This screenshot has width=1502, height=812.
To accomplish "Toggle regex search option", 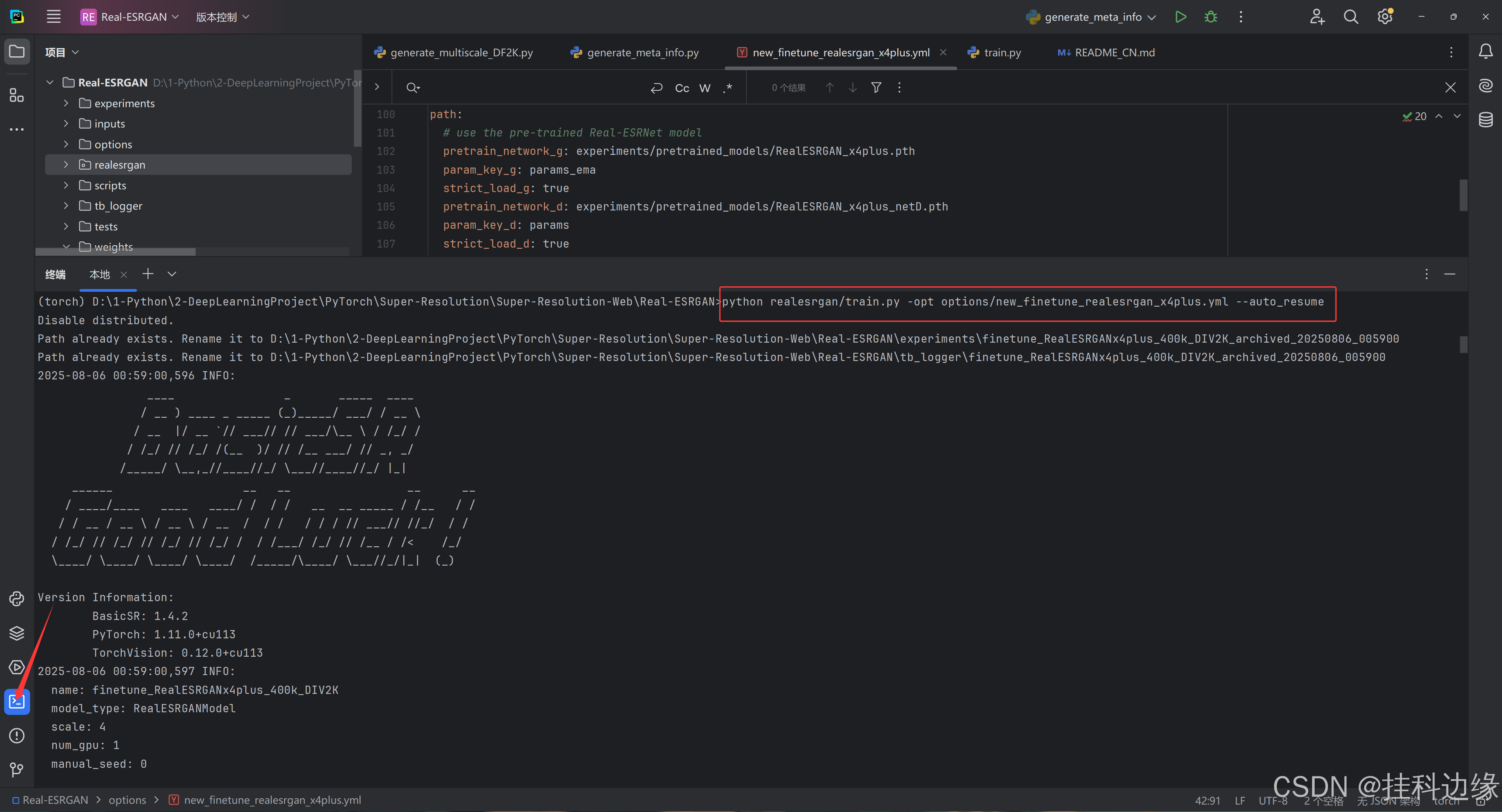I will tap(727, 88).
